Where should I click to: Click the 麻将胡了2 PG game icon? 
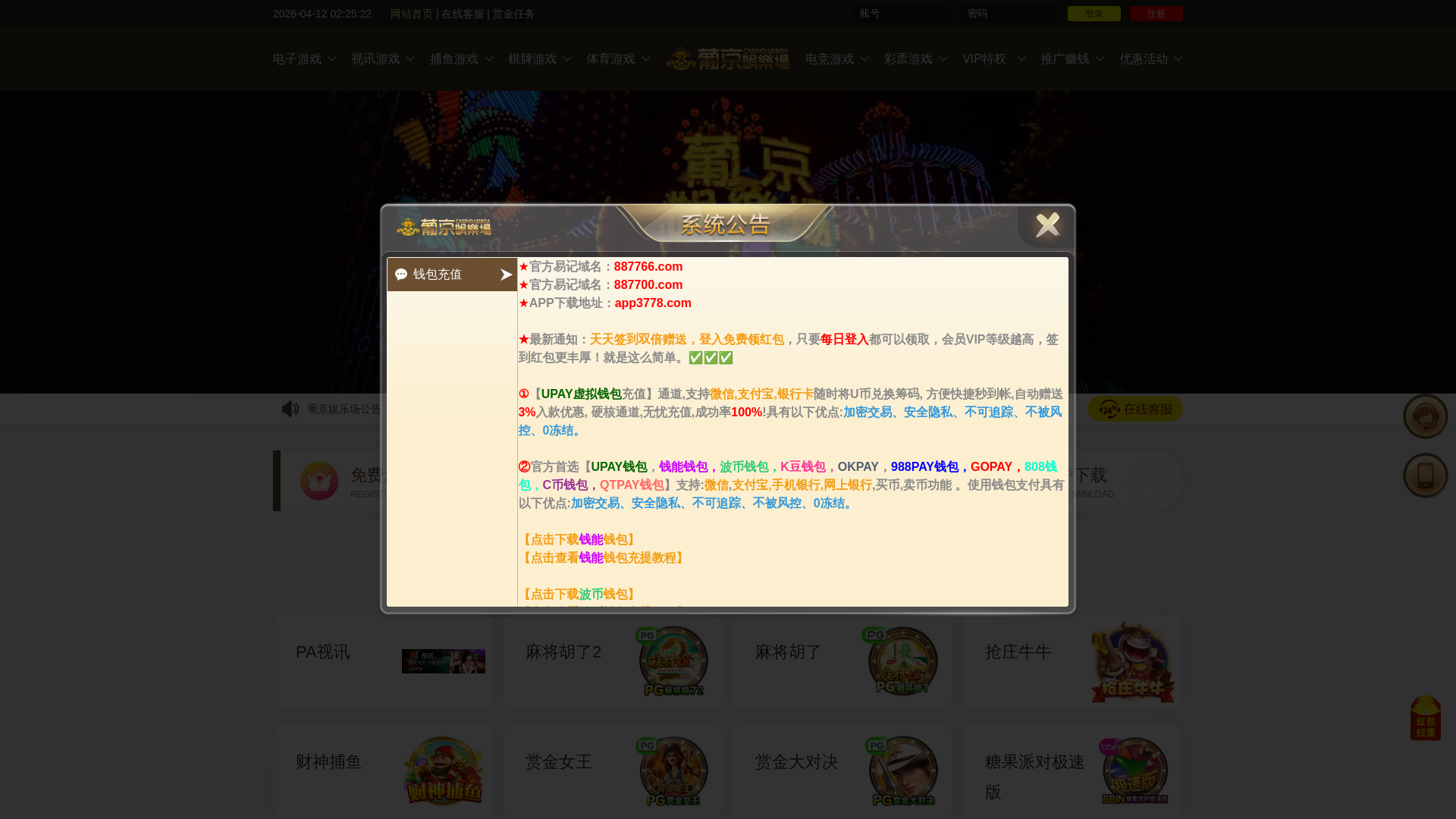coord(673,661)
